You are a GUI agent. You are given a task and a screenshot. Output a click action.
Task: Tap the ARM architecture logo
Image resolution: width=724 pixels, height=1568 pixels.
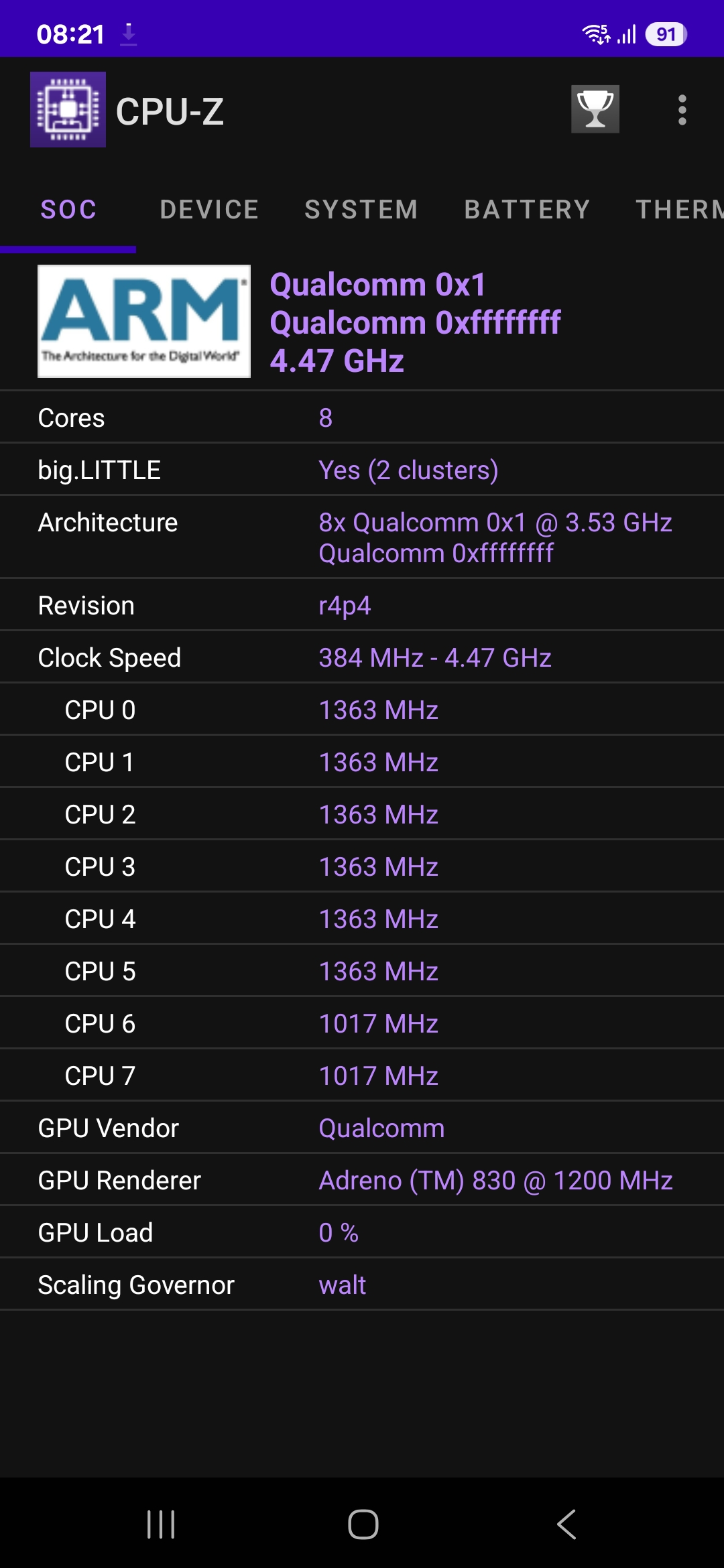click(144, 322)
